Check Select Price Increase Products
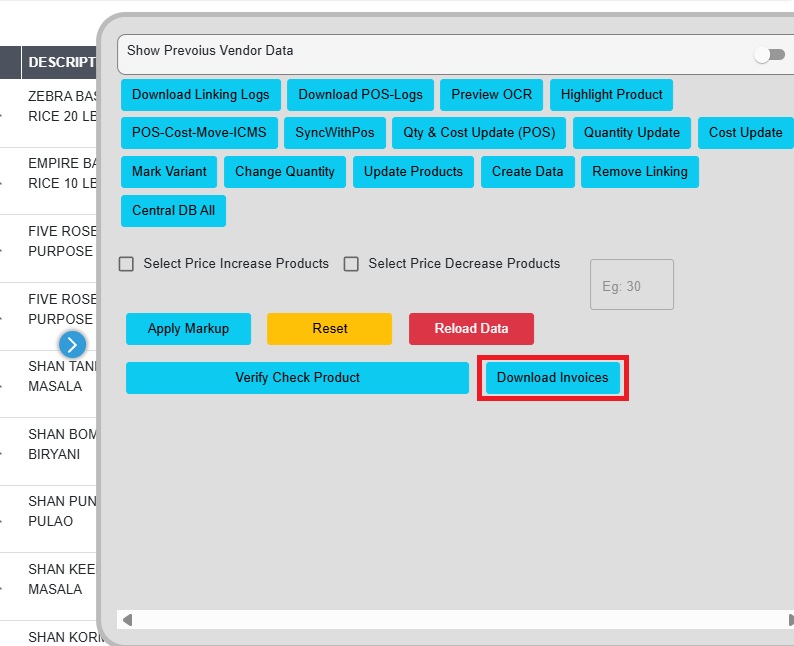The height and width of the screenshot is (646, 794). click(126, 264)
